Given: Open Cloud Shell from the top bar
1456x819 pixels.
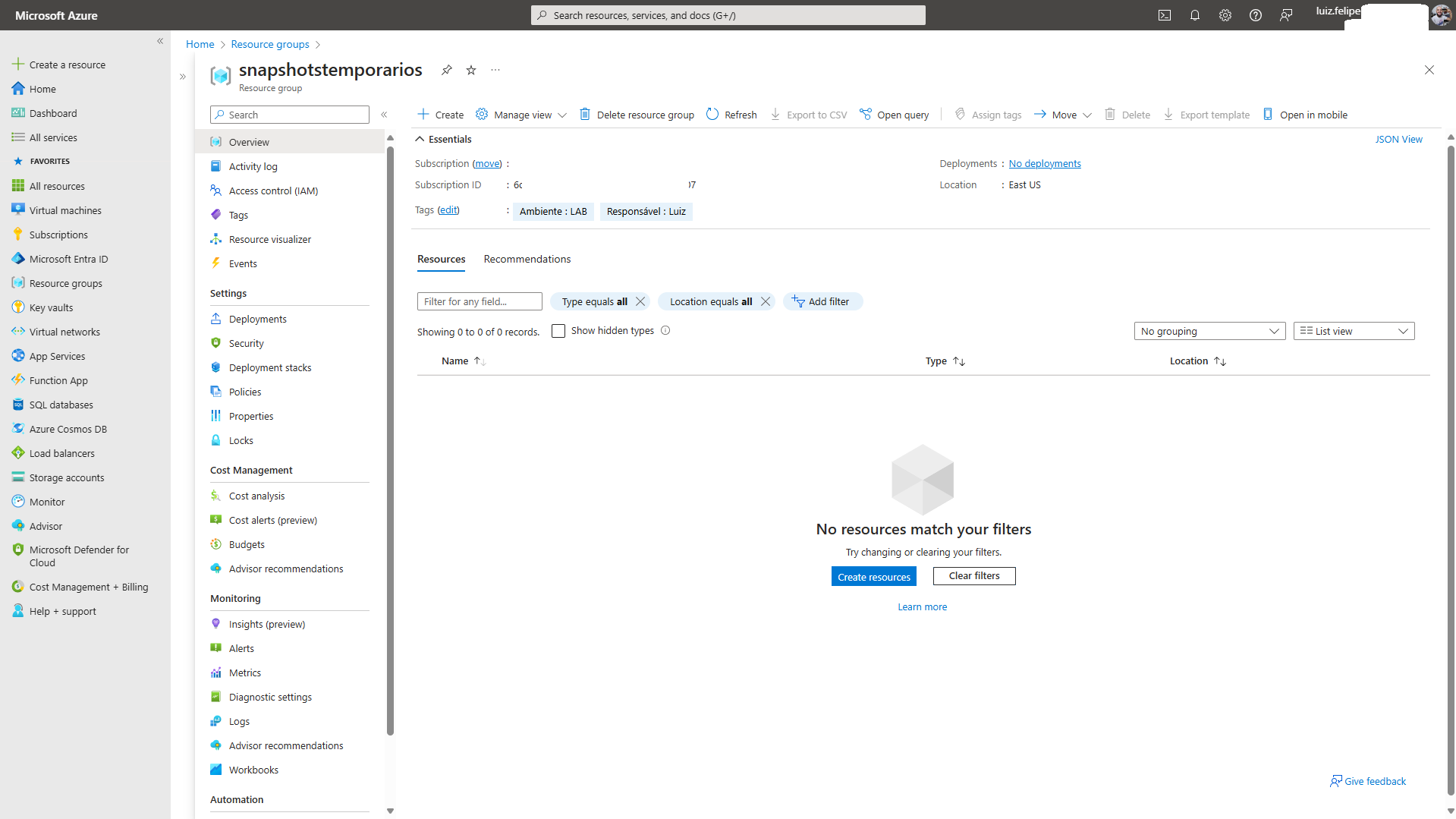Looking at the screenshot, I should point(1164,15).
